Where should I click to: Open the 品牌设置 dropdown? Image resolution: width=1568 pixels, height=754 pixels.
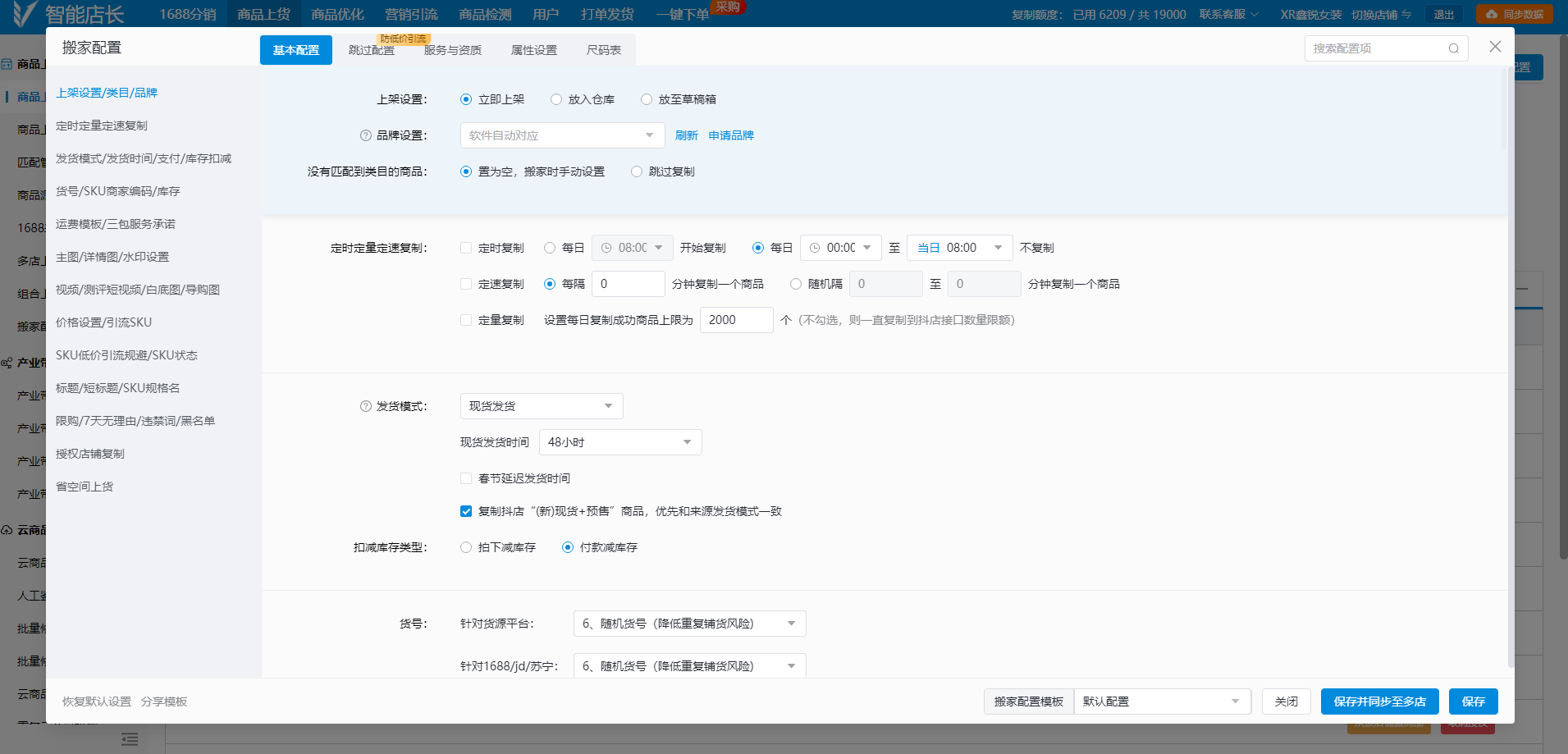562,135
